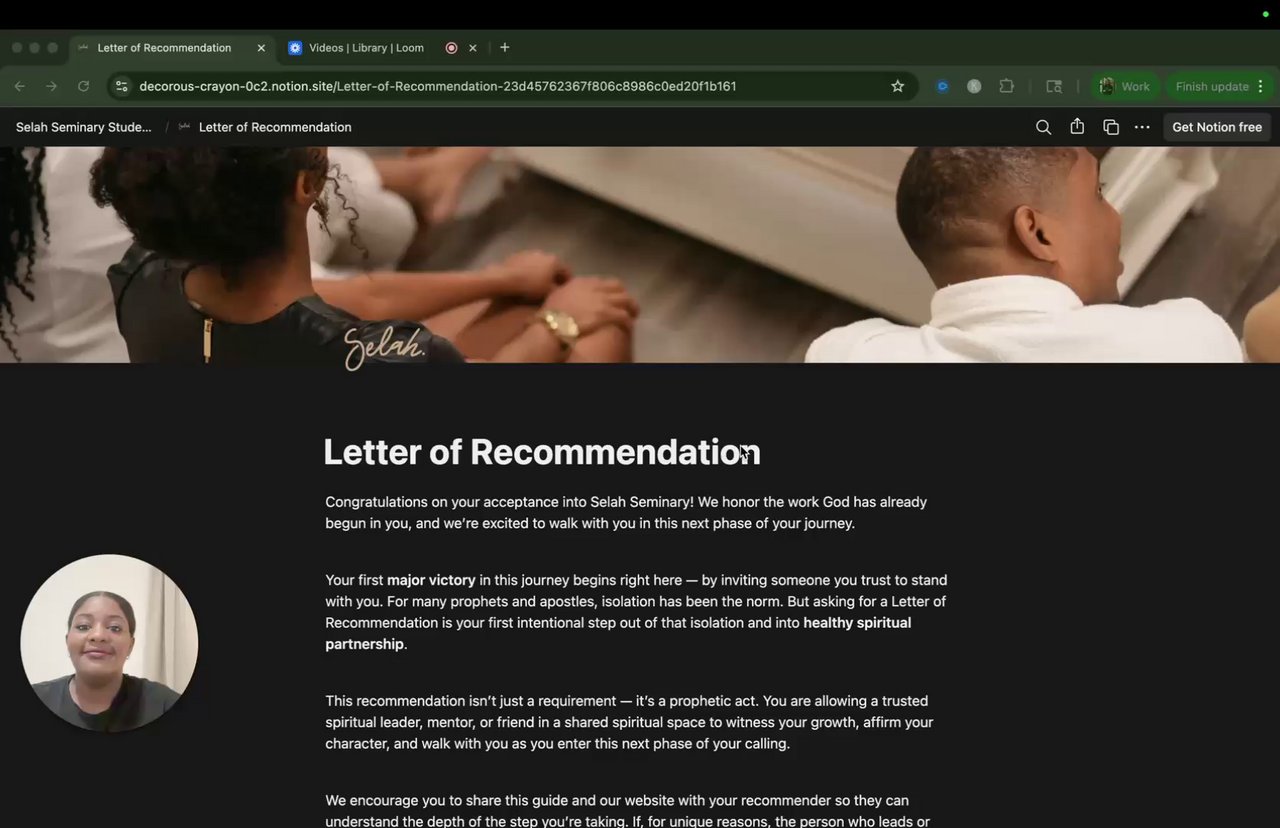Expand Chrome menu beside Finish update

tap(1260, 86)
